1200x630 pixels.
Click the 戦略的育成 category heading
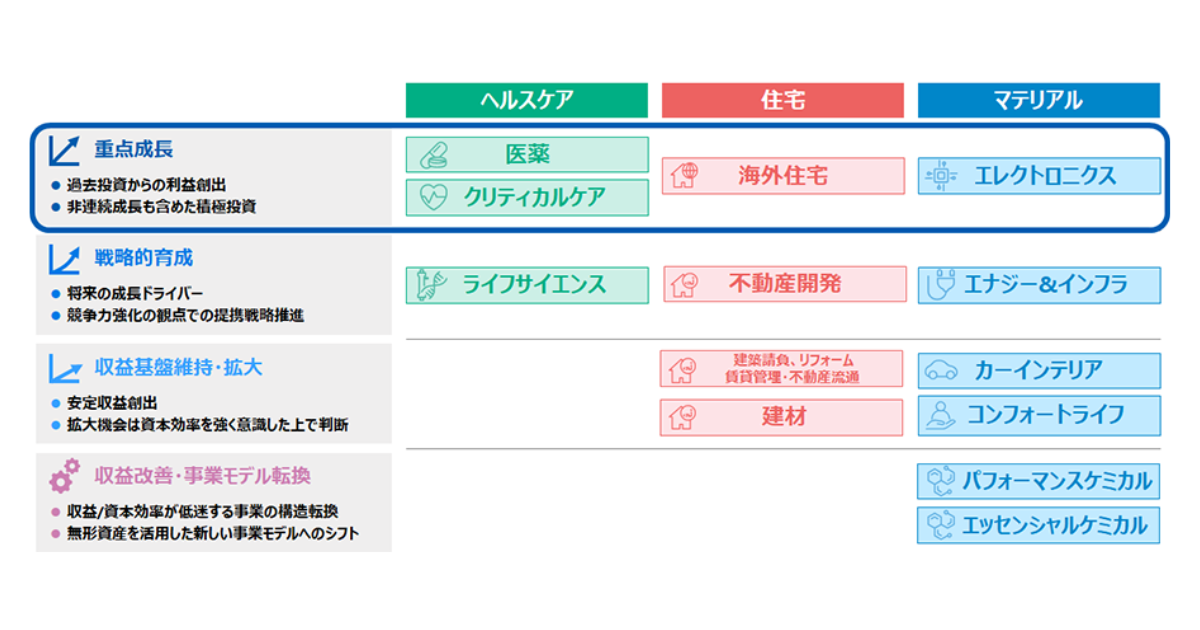pyautogui.click(x=143, y=258)
